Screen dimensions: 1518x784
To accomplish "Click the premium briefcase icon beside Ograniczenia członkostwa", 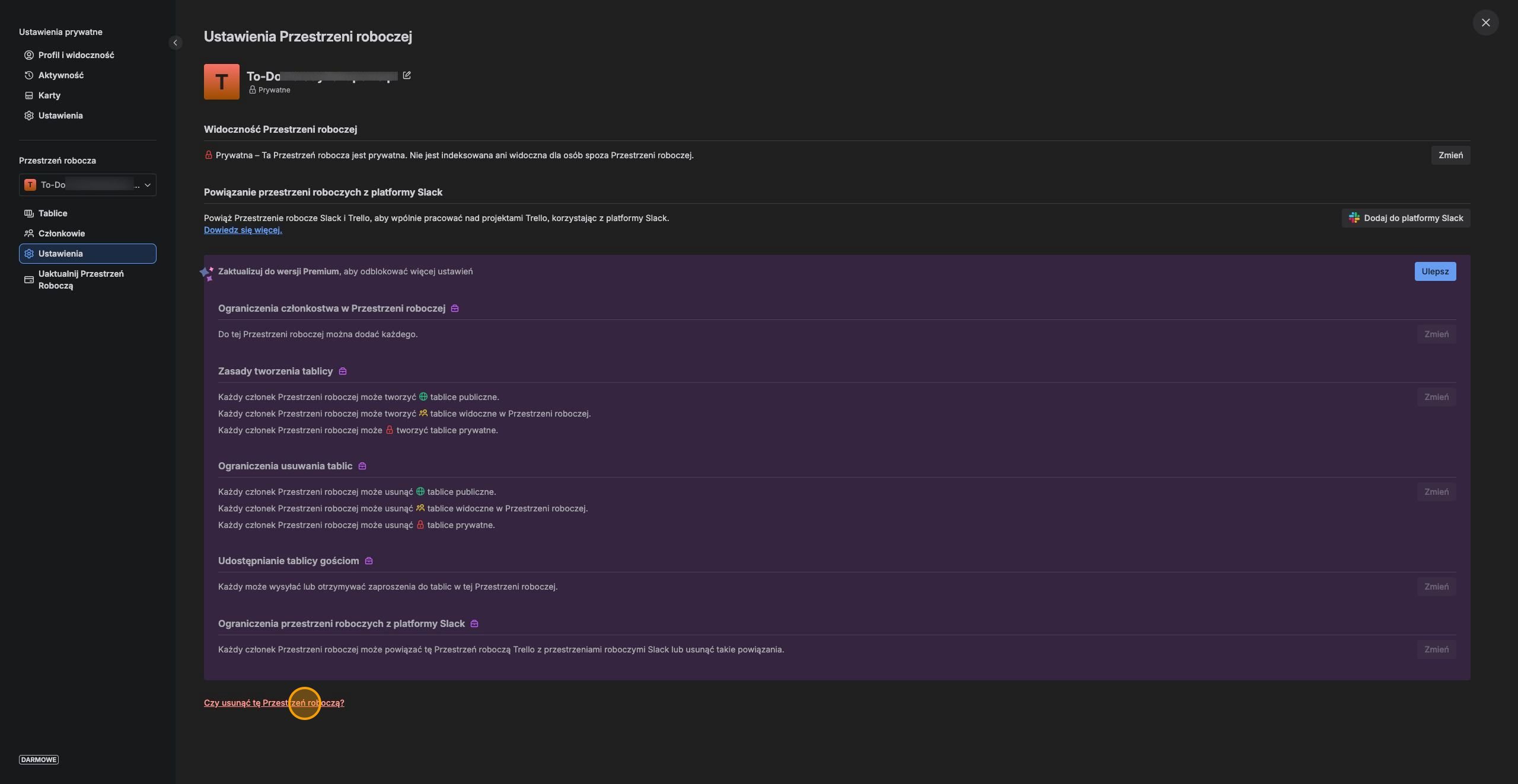I will (x=455, y=309).
